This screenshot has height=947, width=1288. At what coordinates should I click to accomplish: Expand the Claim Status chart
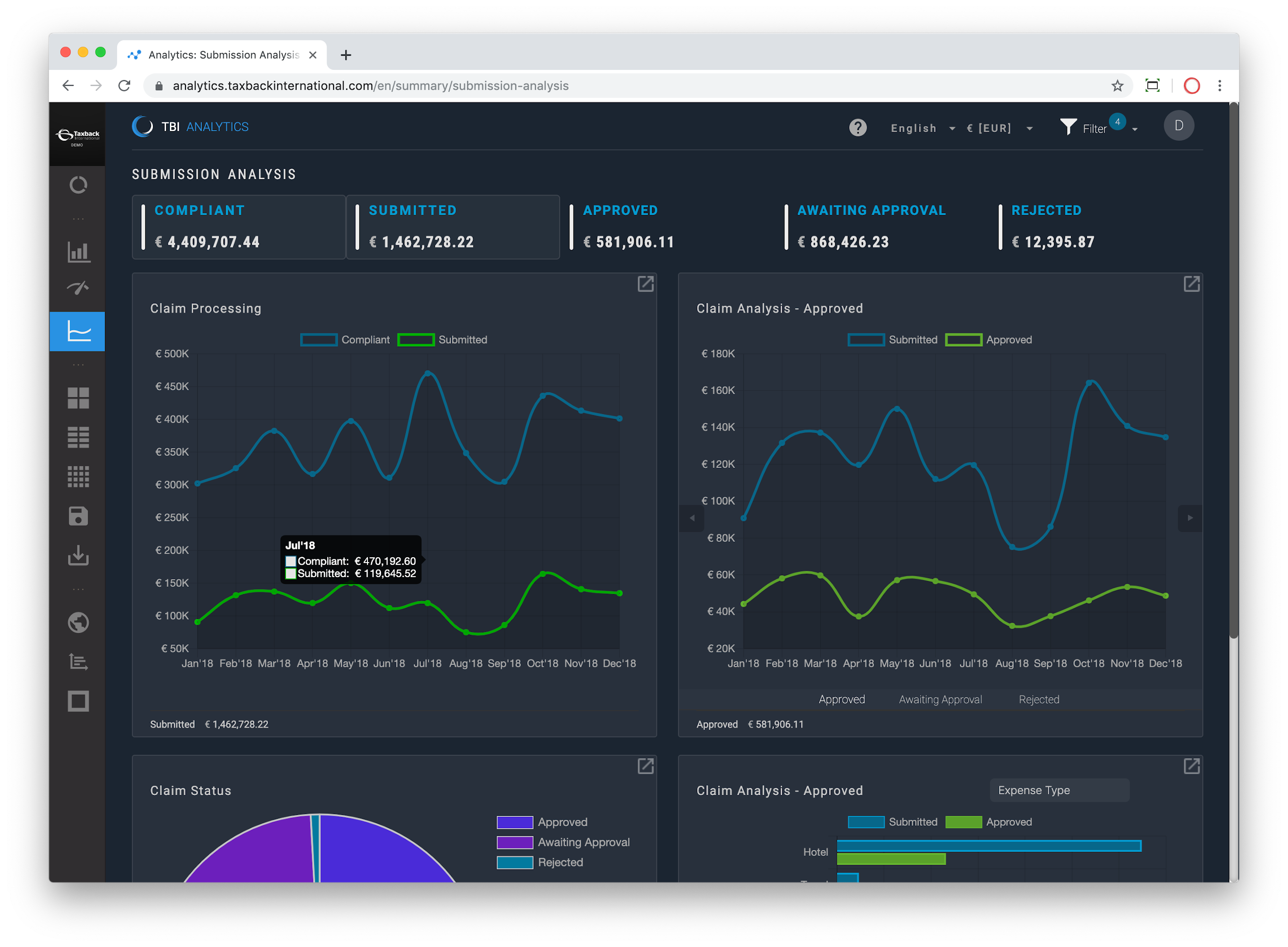[645, 766]
